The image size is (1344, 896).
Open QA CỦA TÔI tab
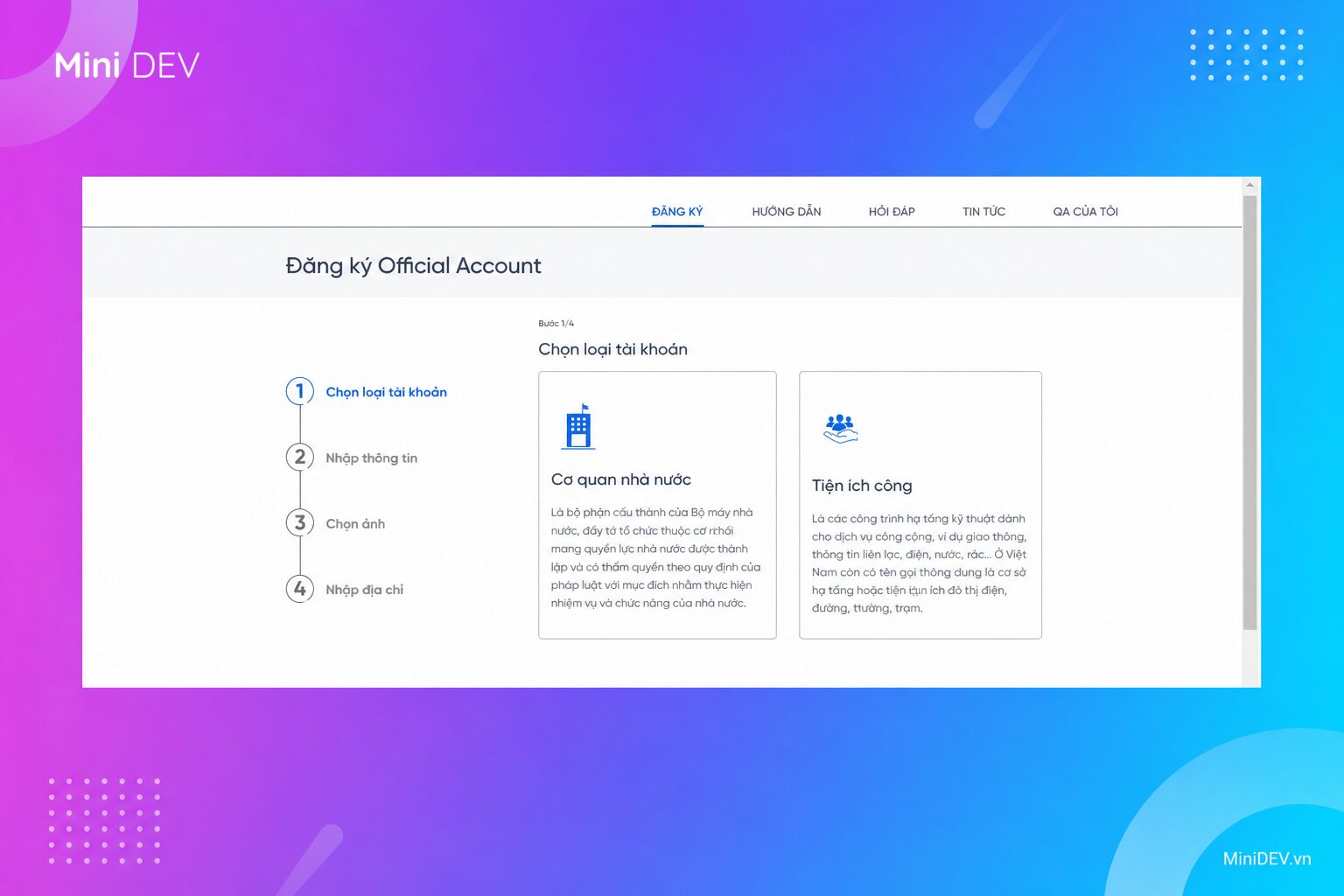[1085, 212]
